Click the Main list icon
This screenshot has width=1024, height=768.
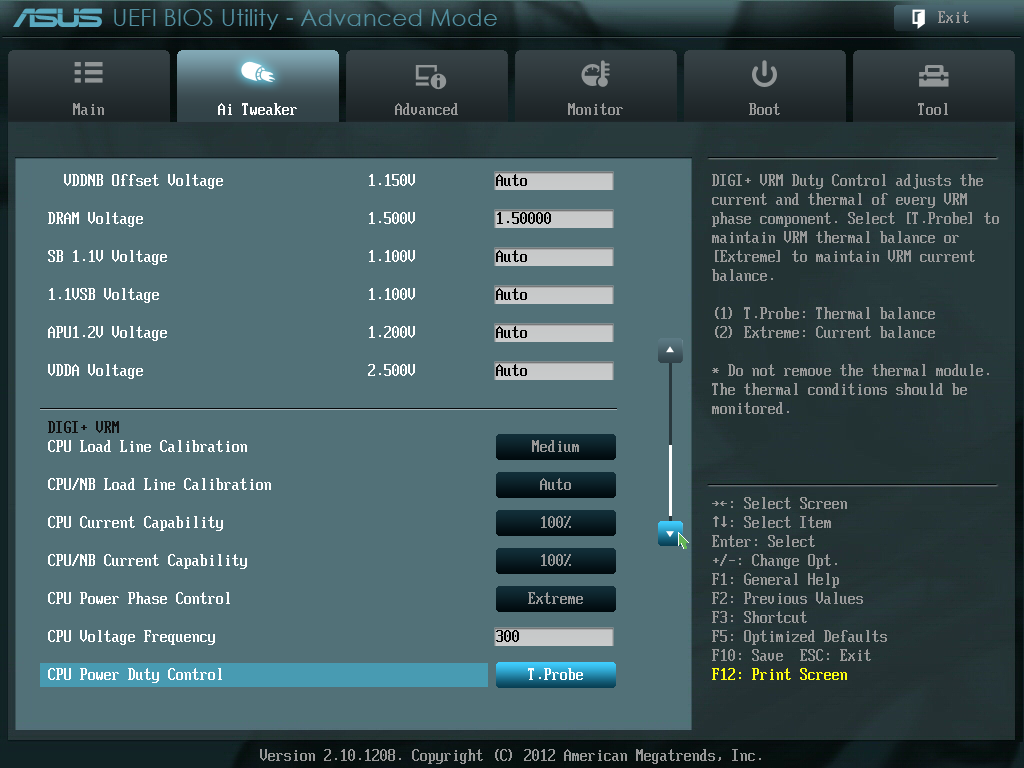88,74
